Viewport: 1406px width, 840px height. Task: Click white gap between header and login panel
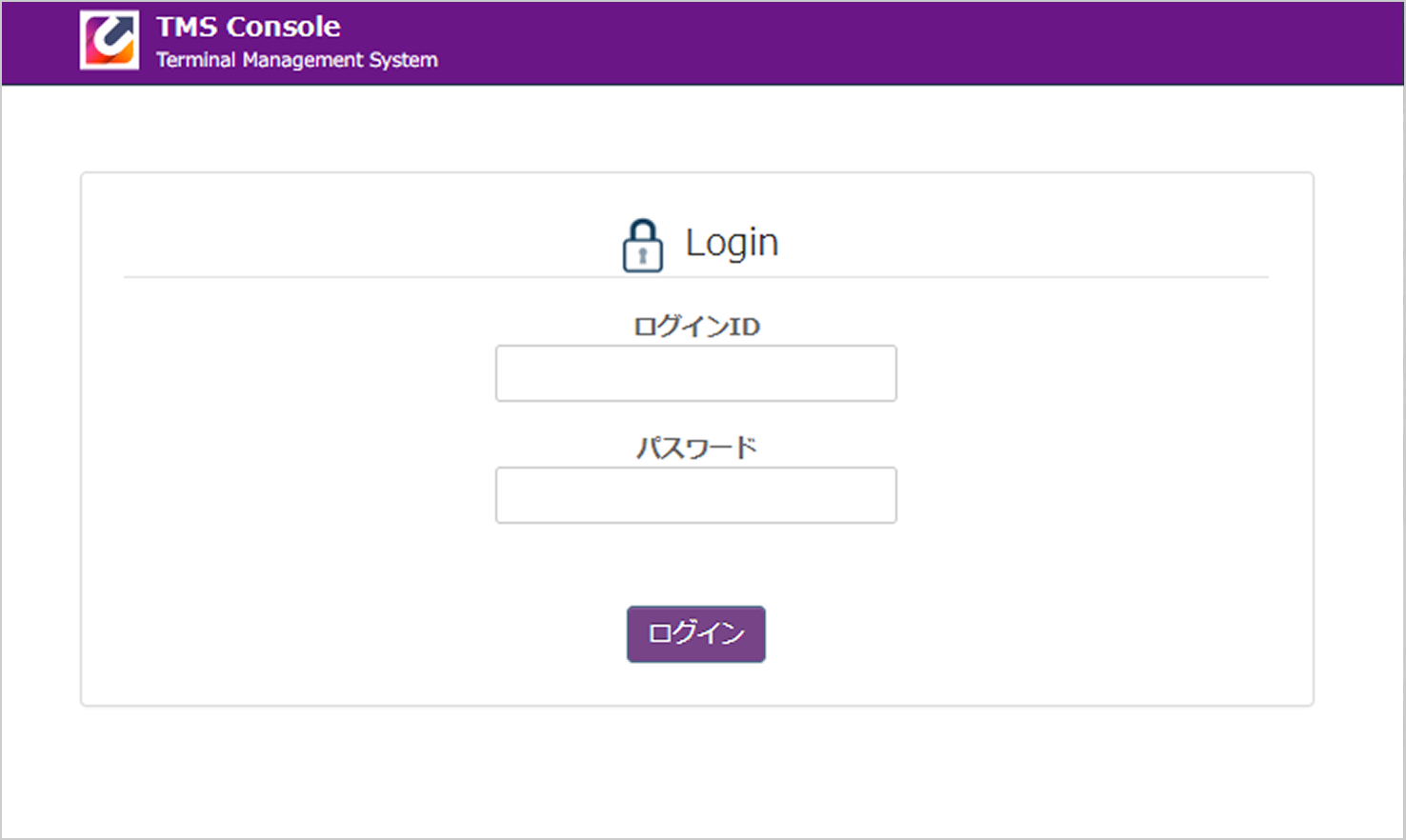[x=695, y=129]
